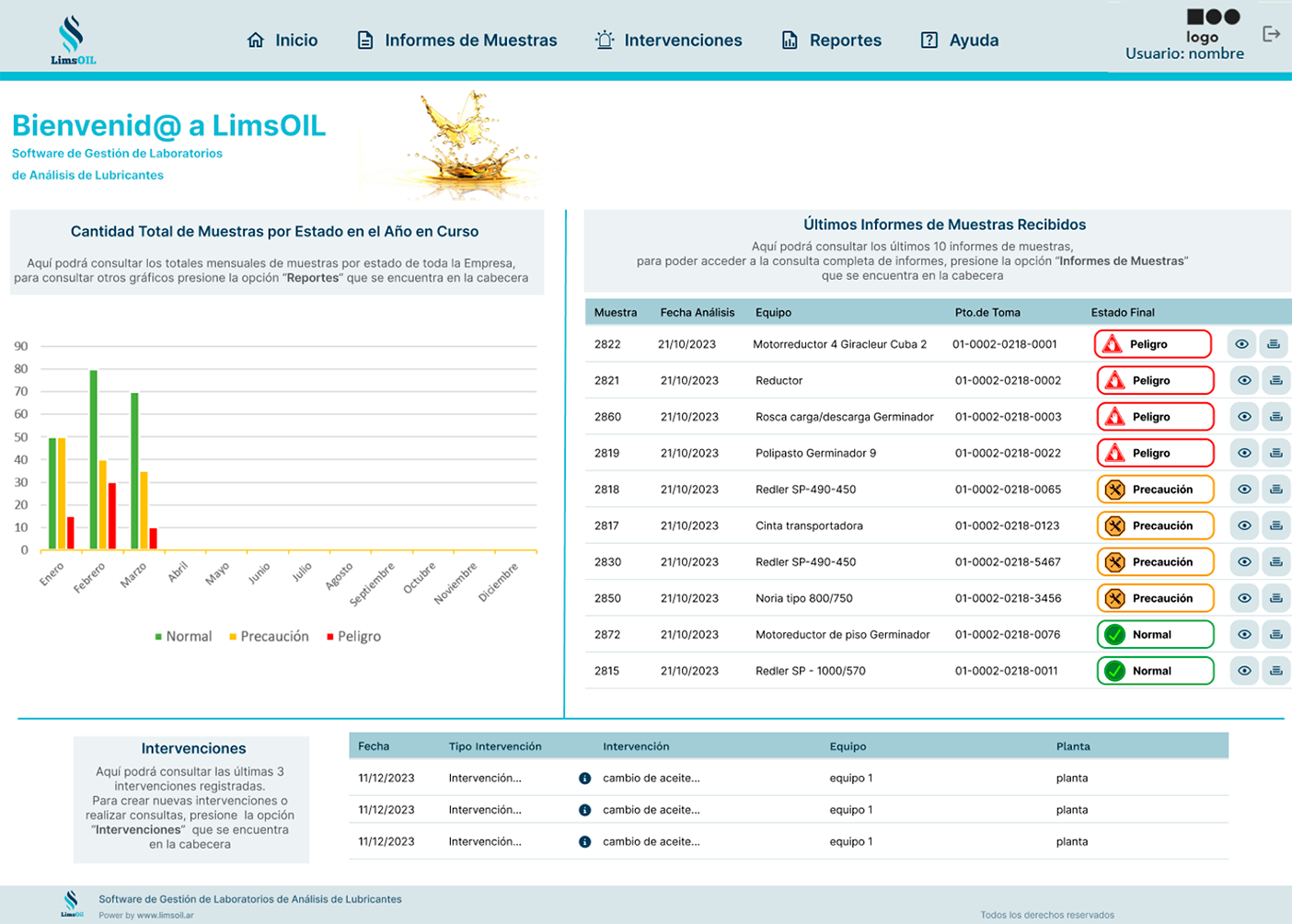Click the eye icon for sample 2818
This screenshot has height=924, width=1292.
pos(1244,490)
